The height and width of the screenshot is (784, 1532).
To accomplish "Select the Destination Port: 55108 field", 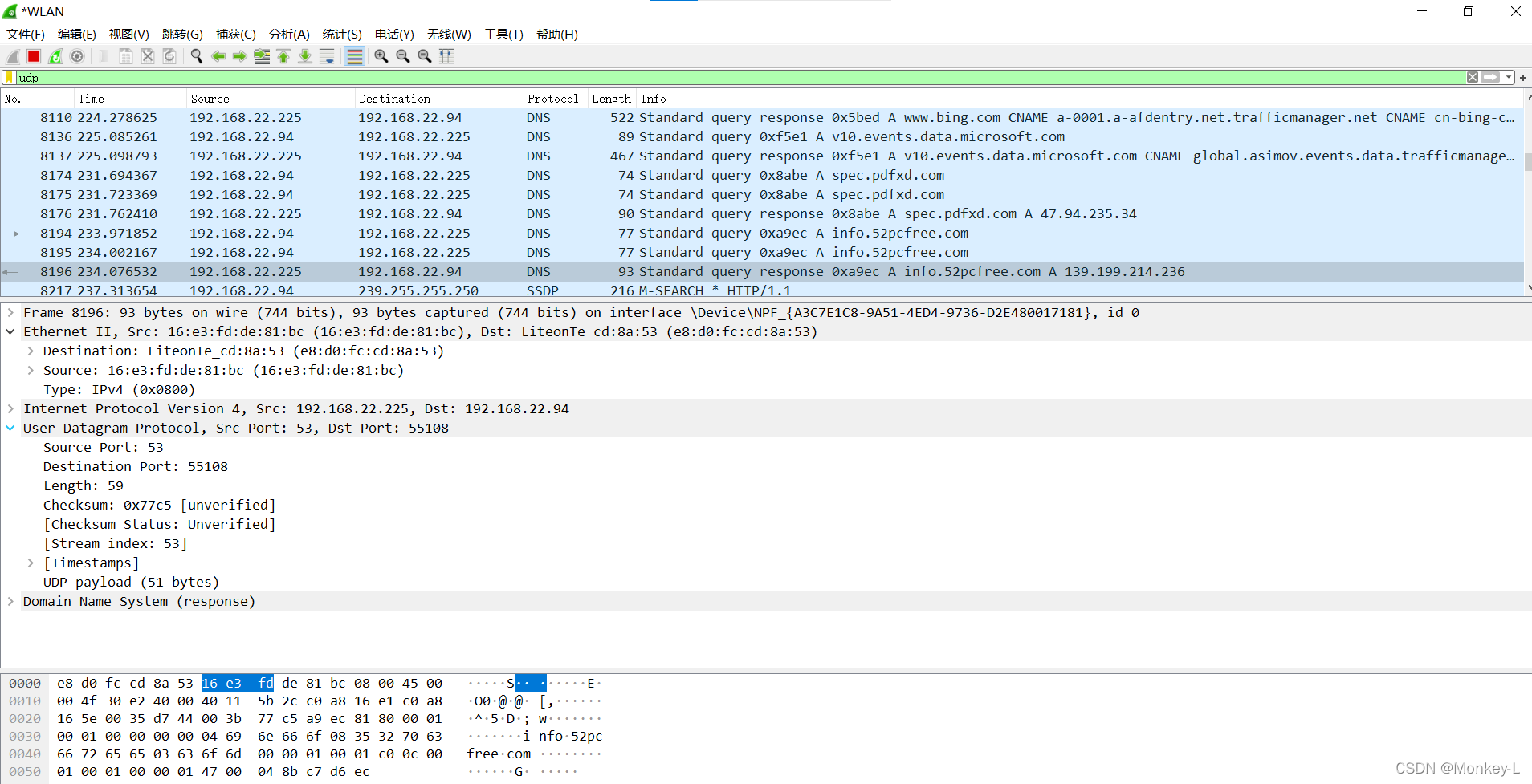I will [x=135, y=466].
